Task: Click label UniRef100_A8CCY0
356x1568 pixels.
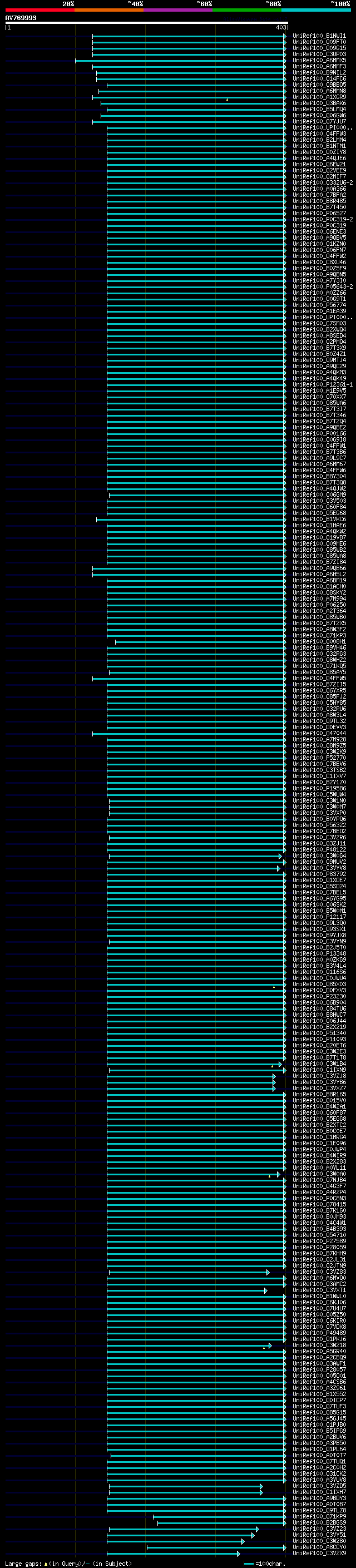Action: pos(319,1547)
